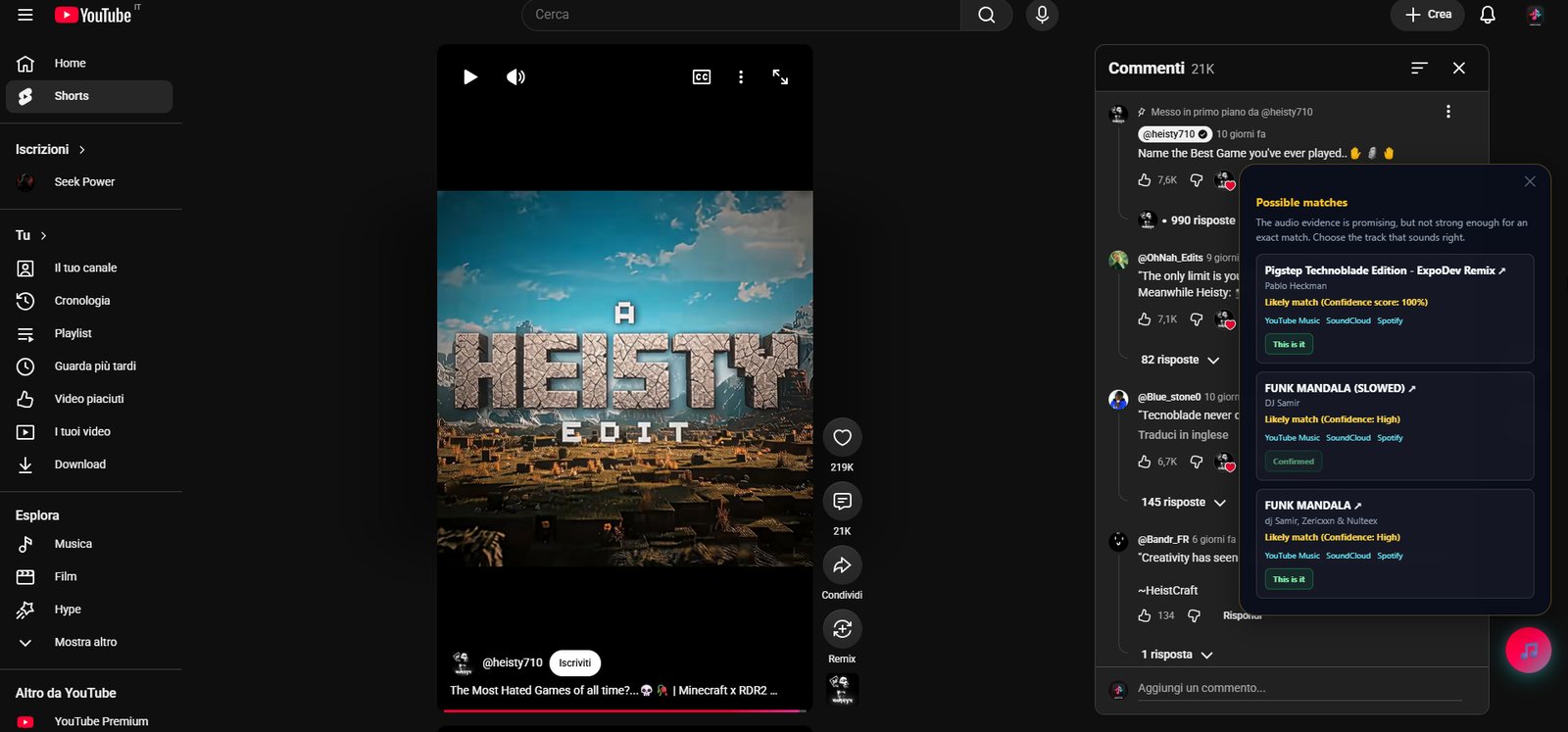The height and width of the screenshot is (732, 1568).
Task: Open the Short's three-dot options menu
Action: click(x=741, y=76)
